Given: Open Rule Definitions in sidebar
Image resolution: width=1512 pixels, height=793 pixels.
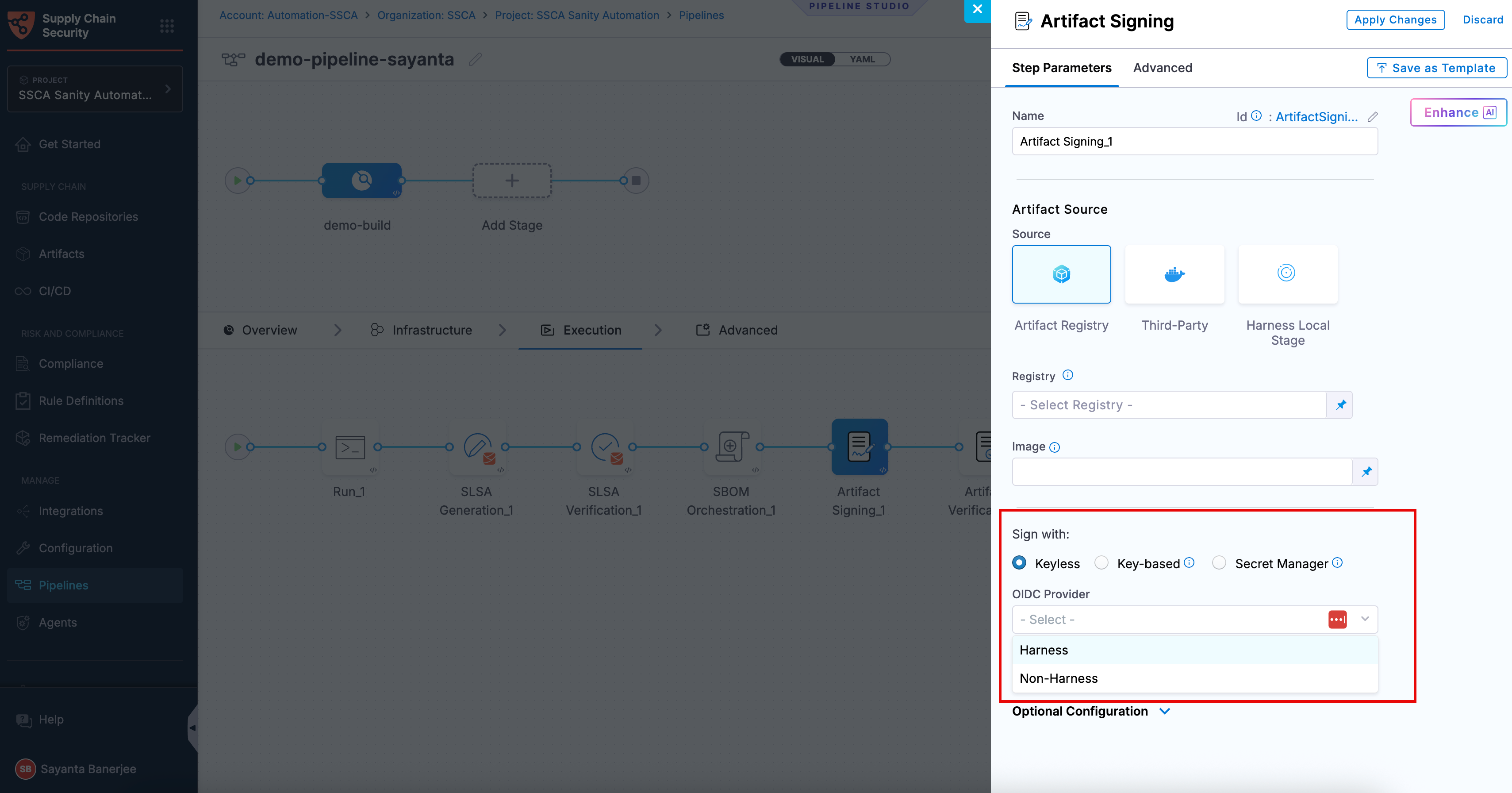Looking at the screenshot, I should point(81,401).
